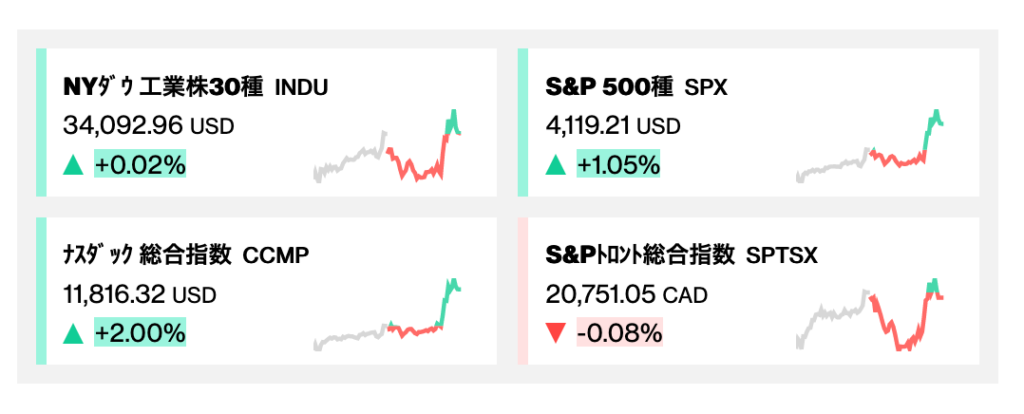This screenshot has height=414, width=1024.
Task: Click the green up arrow for INDU
Action: 73,165
